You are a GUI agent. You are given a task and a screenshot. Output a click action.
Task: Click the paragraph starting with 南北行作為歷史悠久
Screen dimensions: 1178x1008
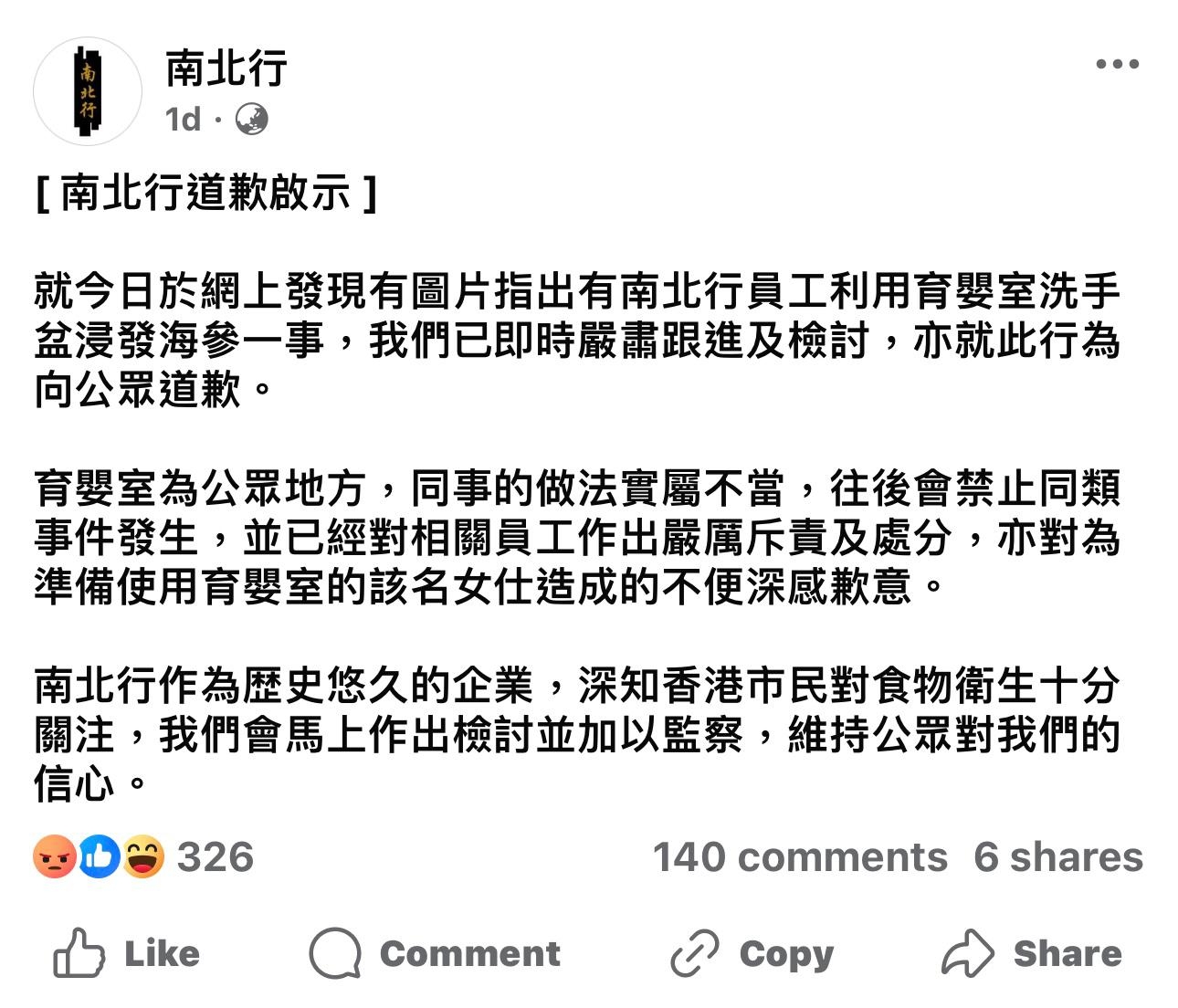(577, 735)
